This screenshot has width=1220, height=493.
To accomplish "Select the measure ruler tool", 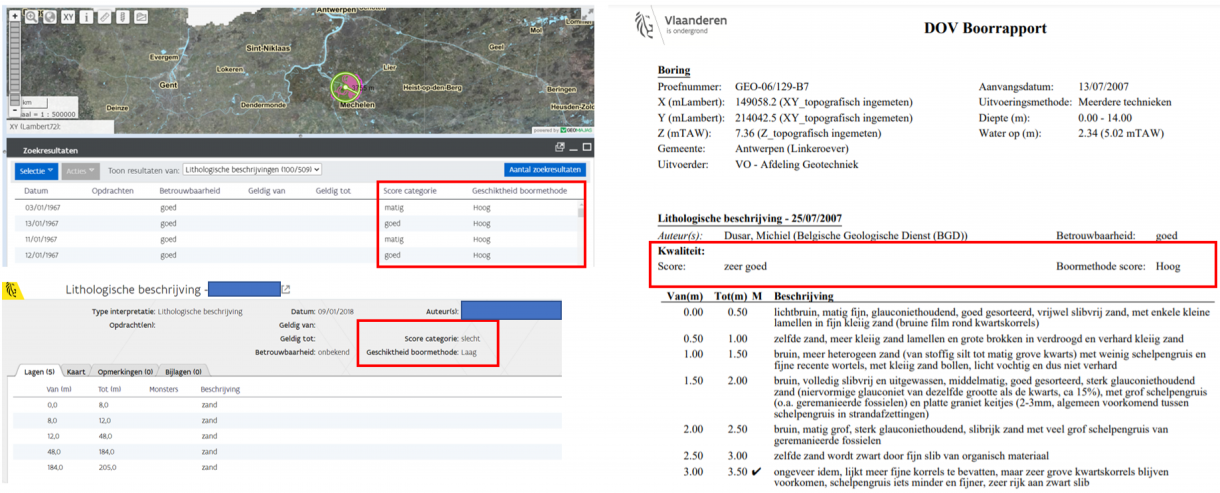I will (x=105, y=17).
